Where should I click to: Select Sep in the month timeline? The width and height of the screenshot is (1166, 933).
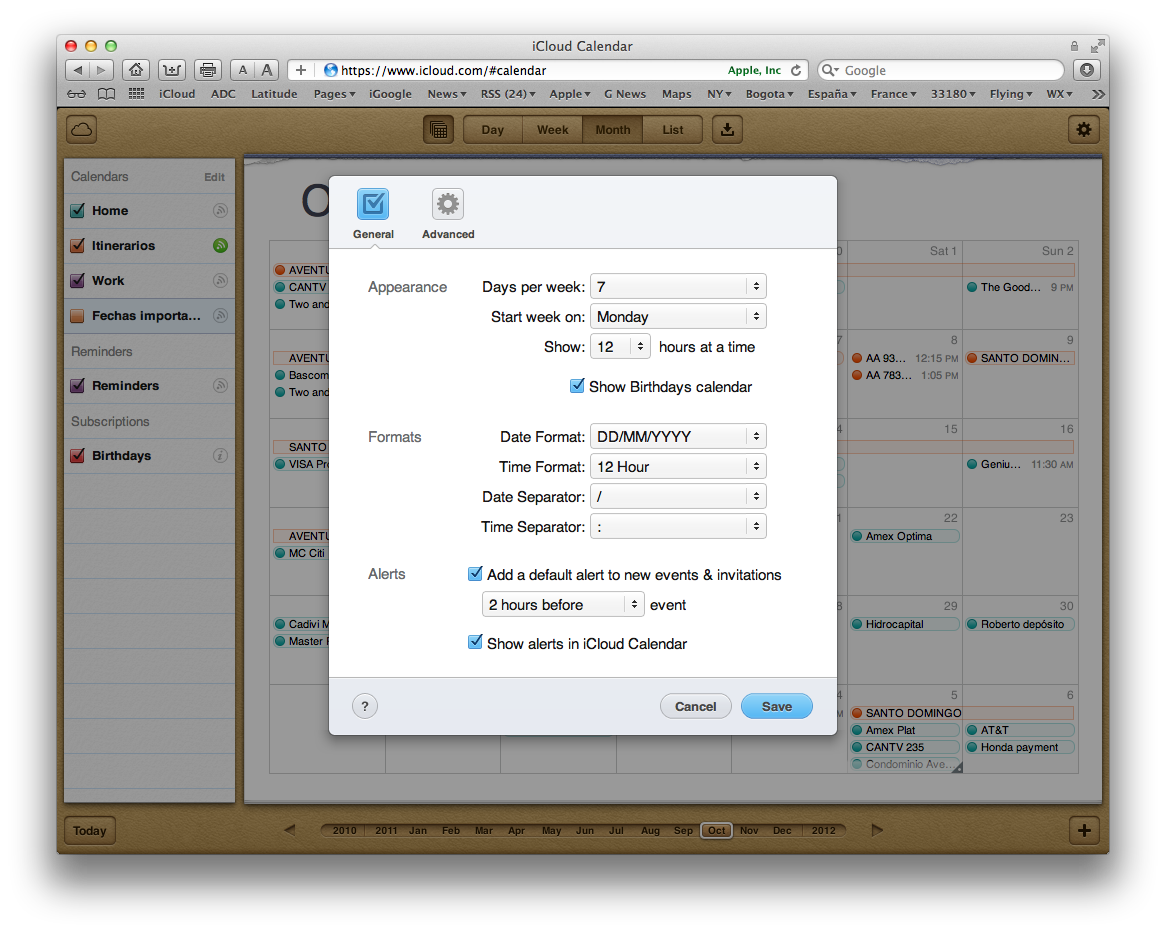click(x=683, y=830)
